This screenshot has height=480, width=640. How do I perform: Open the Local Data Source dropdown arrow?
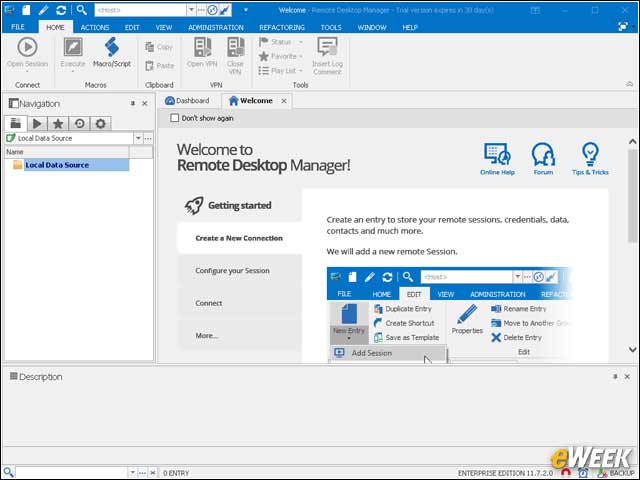coord(138,138)
